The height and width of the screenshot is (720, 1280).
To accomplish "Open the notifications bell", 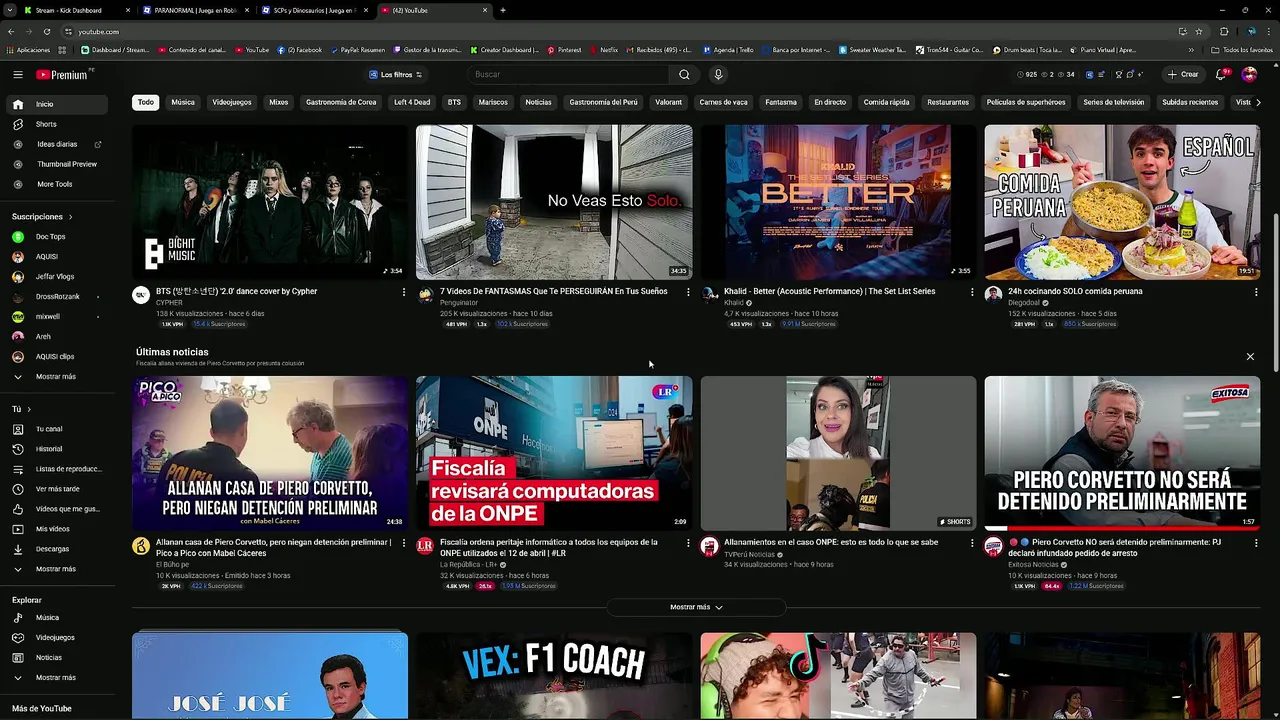I will pyautogui.click(x=1222, y=74).
